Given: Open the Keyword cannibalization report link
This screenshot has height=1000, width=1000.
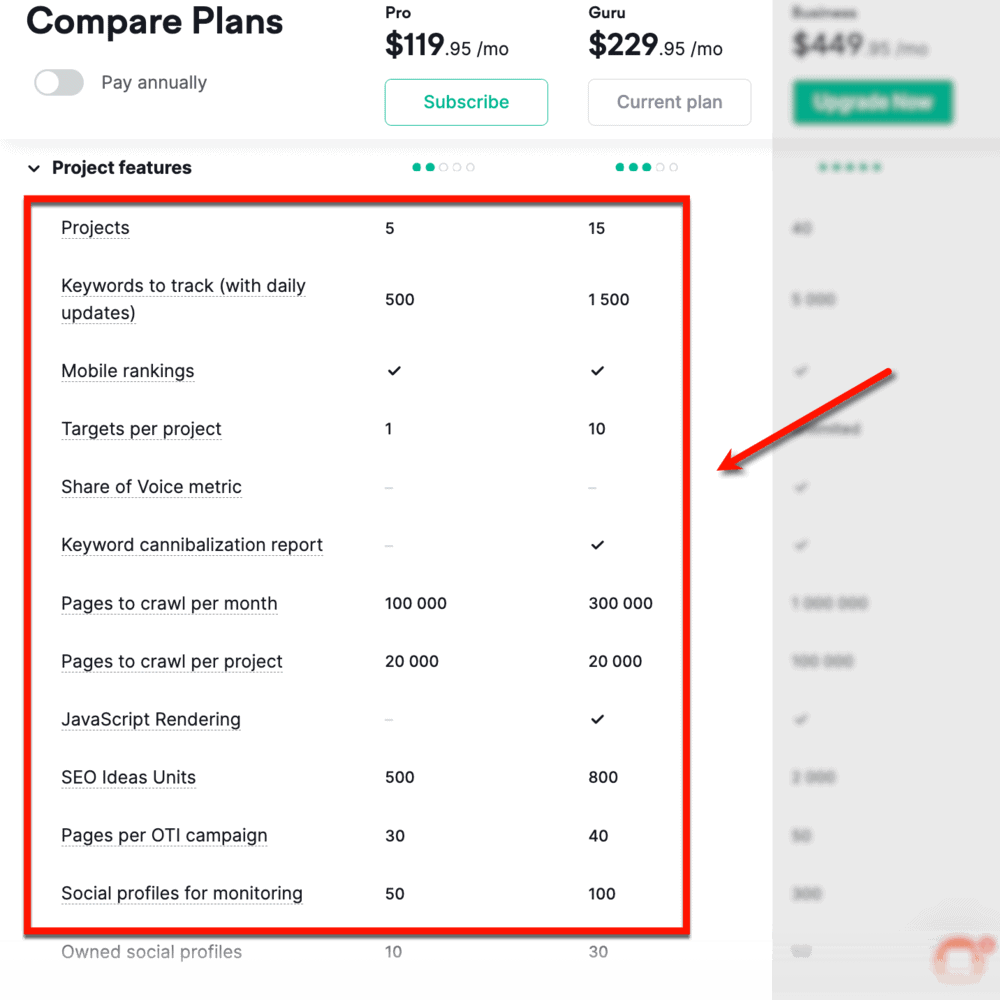Looking at the screenshot, I should pyautogui.click(x=192, y=545).
